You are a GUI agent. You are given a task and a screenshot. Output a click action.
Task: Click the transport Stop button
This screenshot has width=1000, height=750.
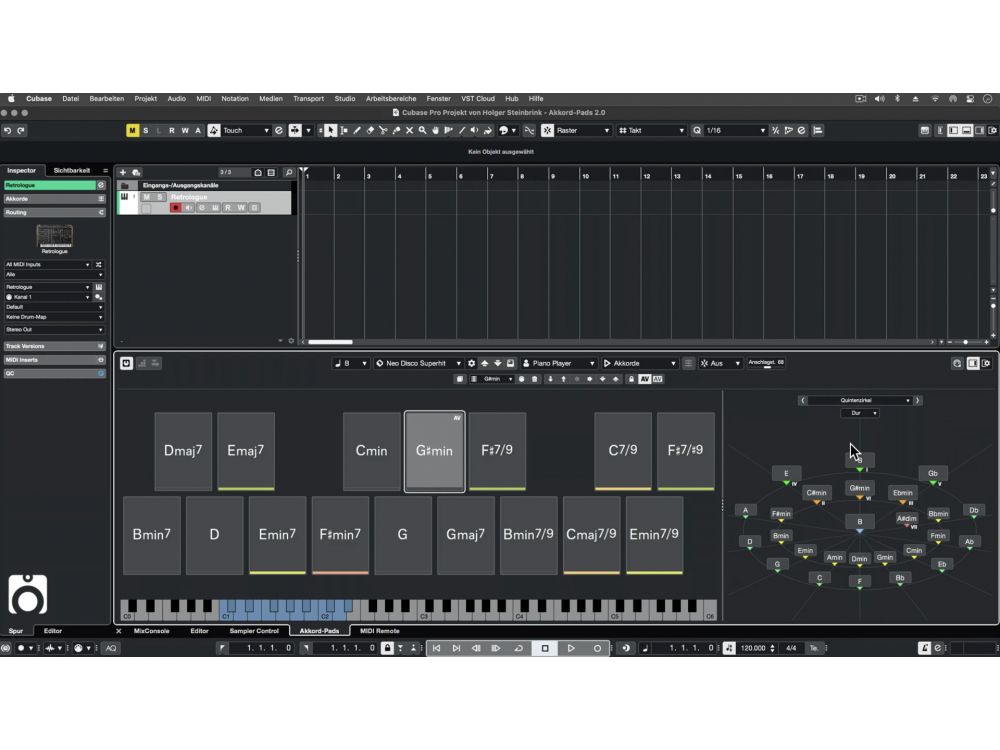545,648
